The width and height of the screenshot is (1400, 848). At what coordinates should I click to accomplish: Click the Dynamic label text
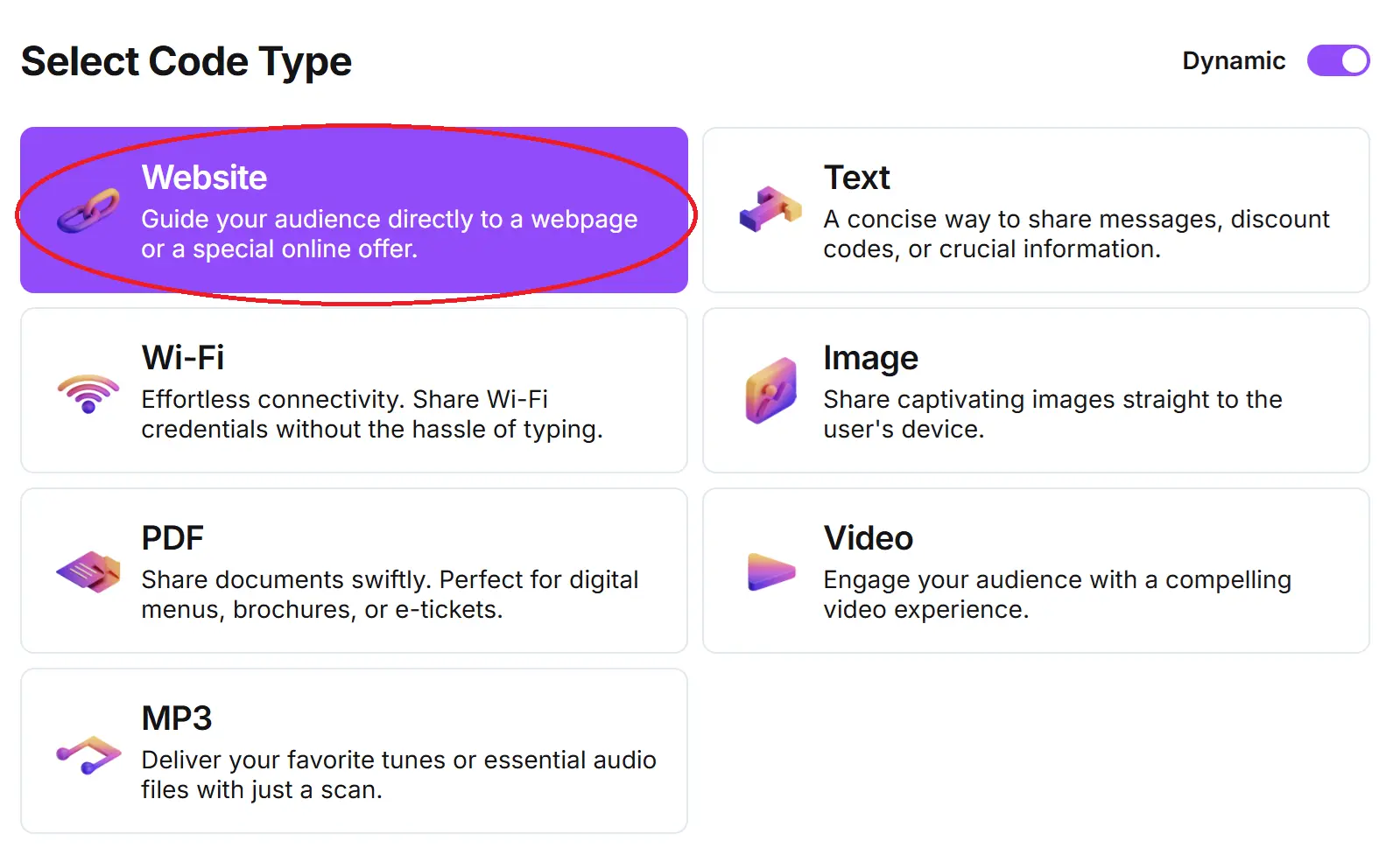coord(1233,60)
